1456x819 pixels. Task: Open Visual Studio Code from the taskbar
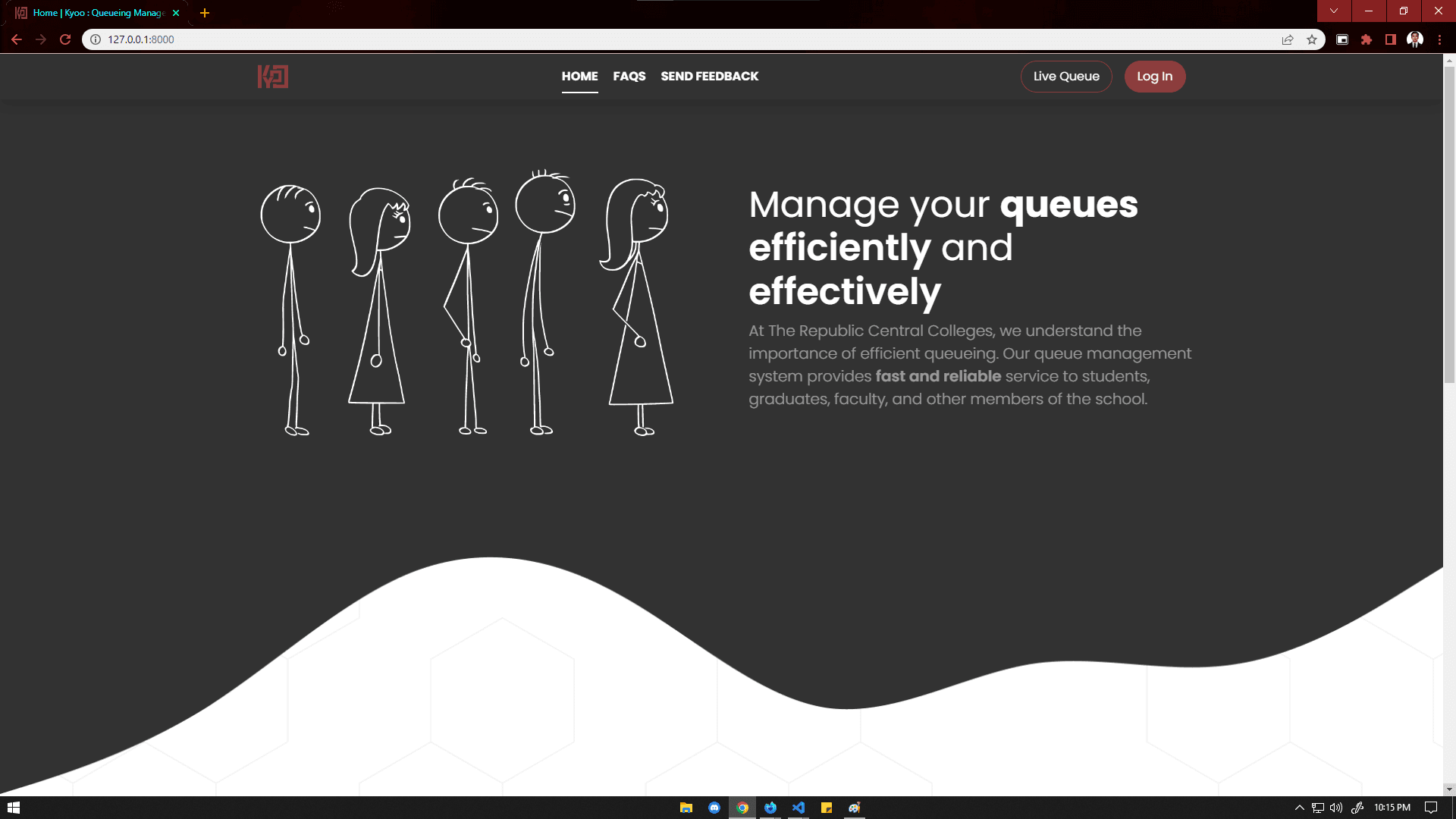pos(799,808)
